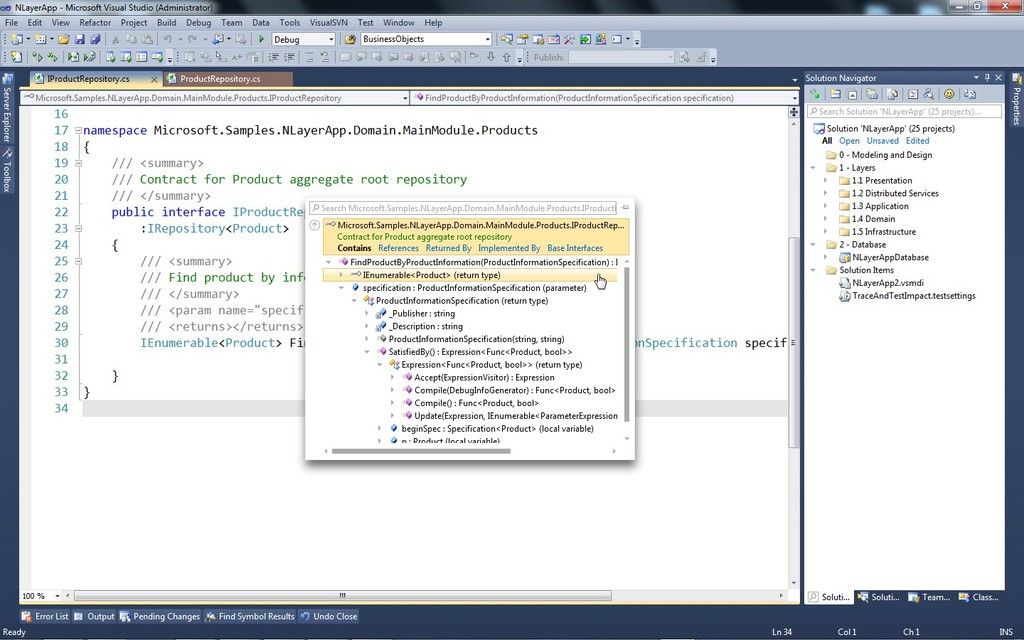
Task: Switch to IProductRepository.cs tab
Action: pyautogui.click(x=88, y=79)
